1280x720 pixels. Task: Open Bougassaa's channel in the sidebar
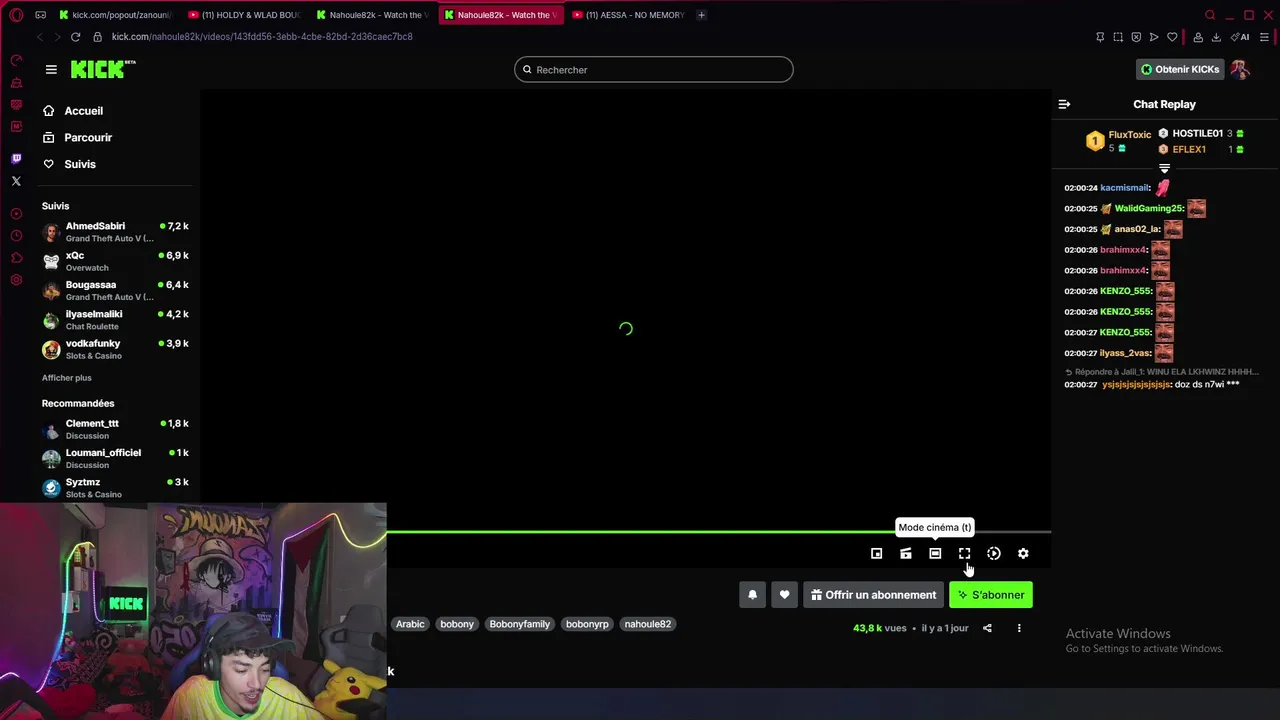115,290
